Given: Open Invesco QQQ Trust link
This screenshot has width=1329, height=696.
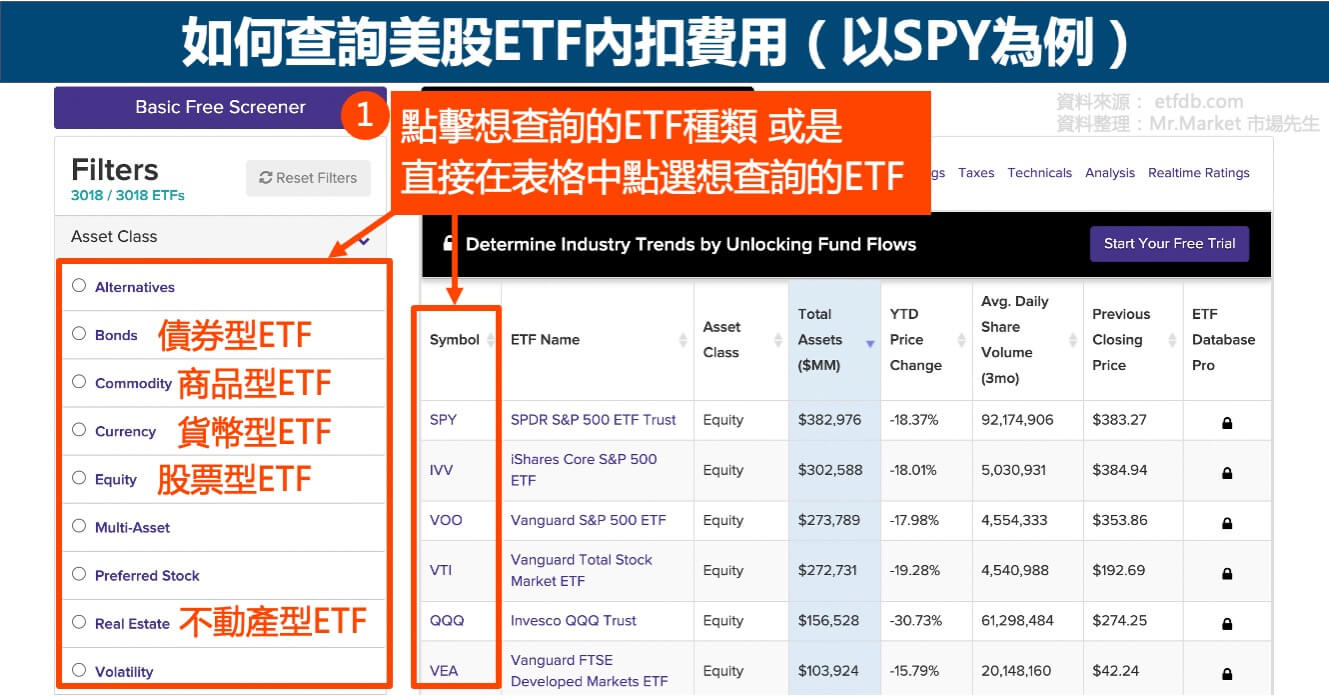Looking at the screenshot, I should pyautogui.click(x=573, y=620).
